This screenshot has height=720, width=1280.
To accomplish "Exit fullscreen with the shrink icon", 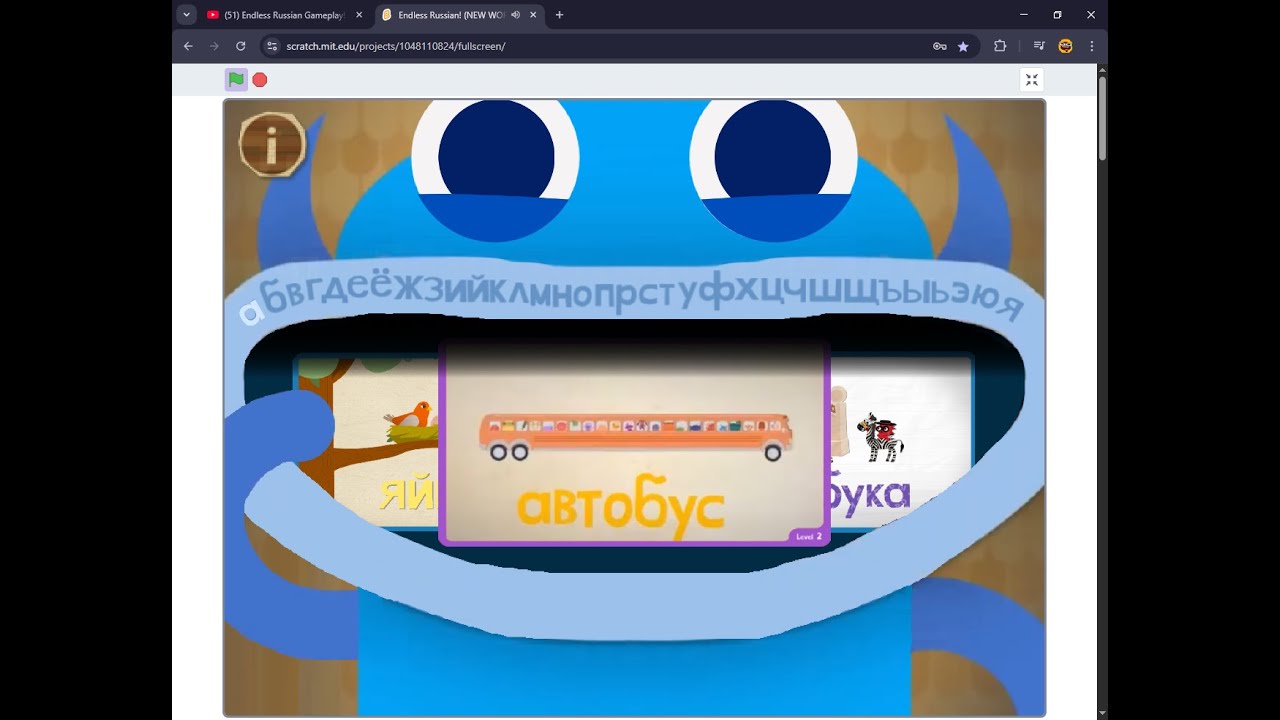I will 1032,80.
